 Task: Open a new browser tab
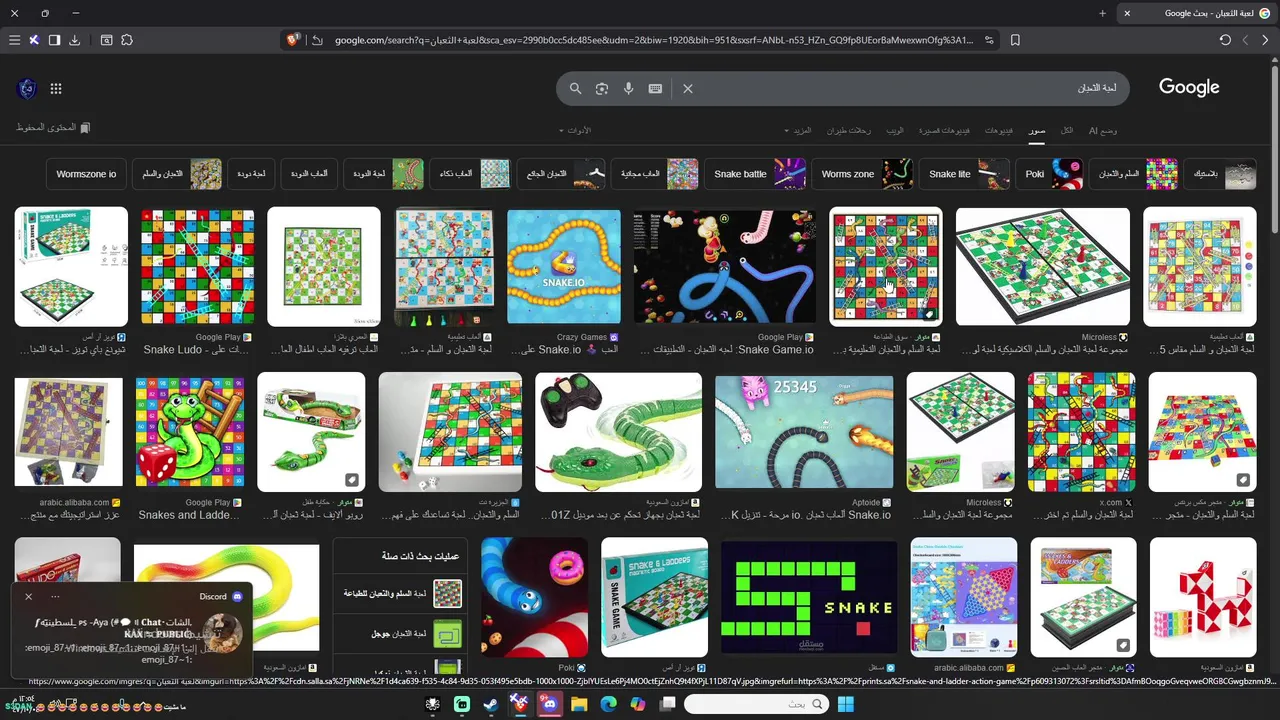pyautogui.click(x=1102, y=13)
